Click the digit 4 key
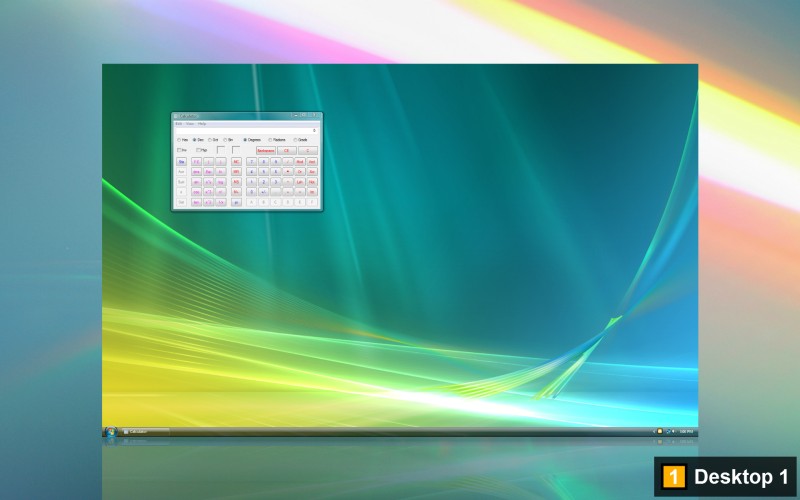 (252, 172)
